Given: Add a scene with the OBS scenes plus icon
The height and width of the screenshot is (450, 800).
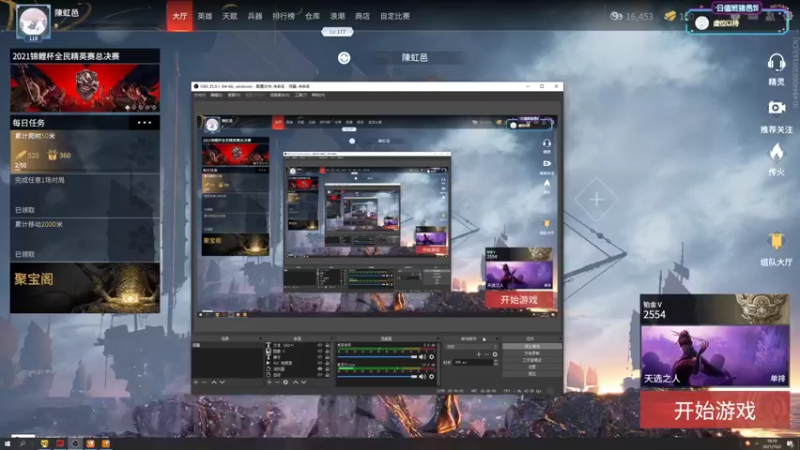Looking at the screenshot, I should pos(195,382).
